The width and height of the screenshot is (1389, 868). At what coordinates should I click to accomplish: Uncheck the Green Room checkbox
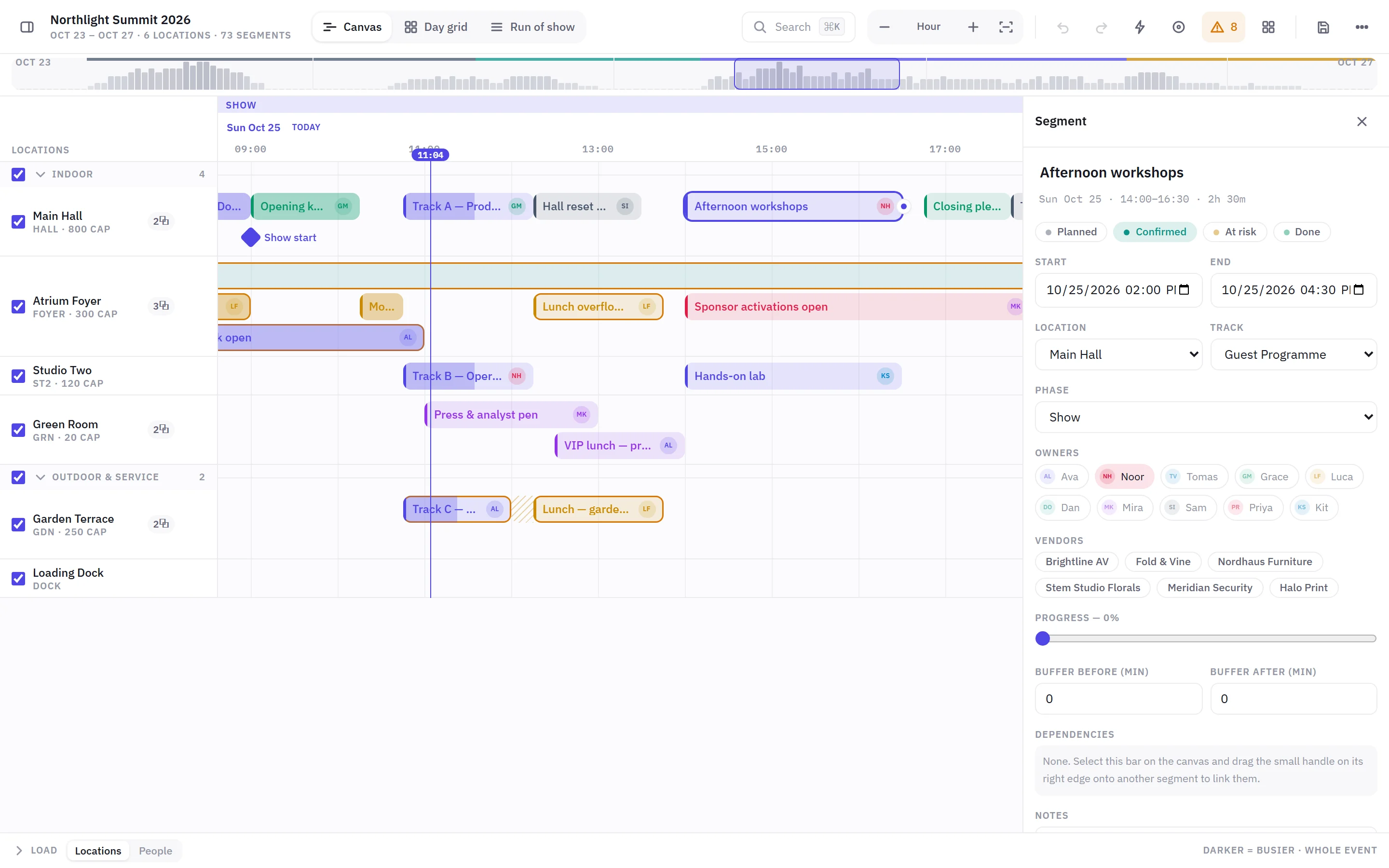(x=18, y=430)
